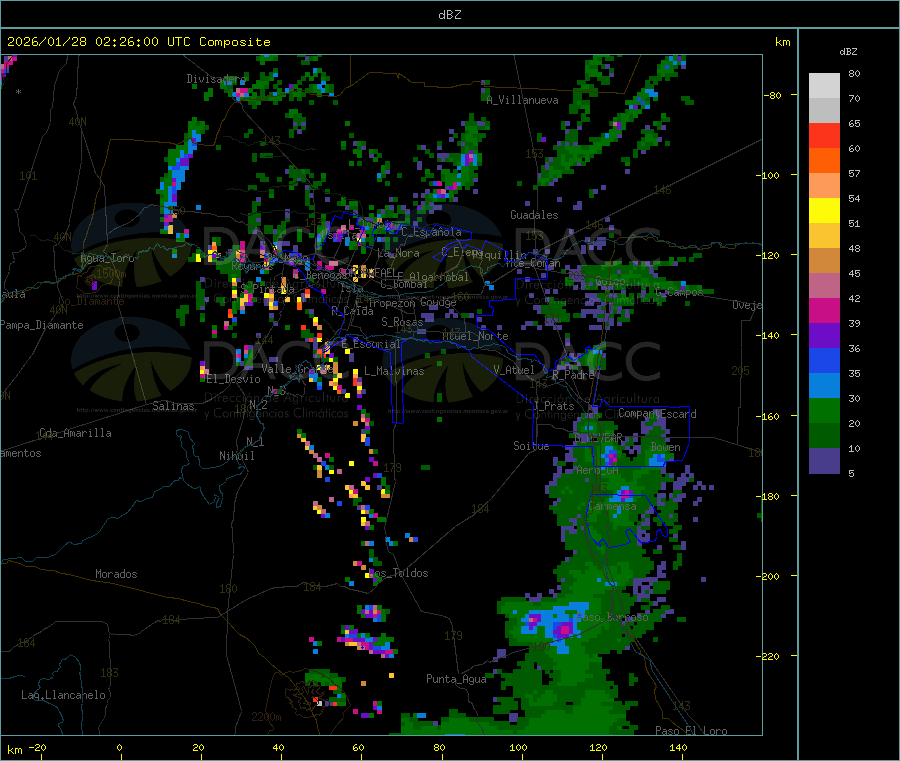Select the A_Villanueva location label
The width and height of the screenshot is (900, 761).
pos(522,100)
